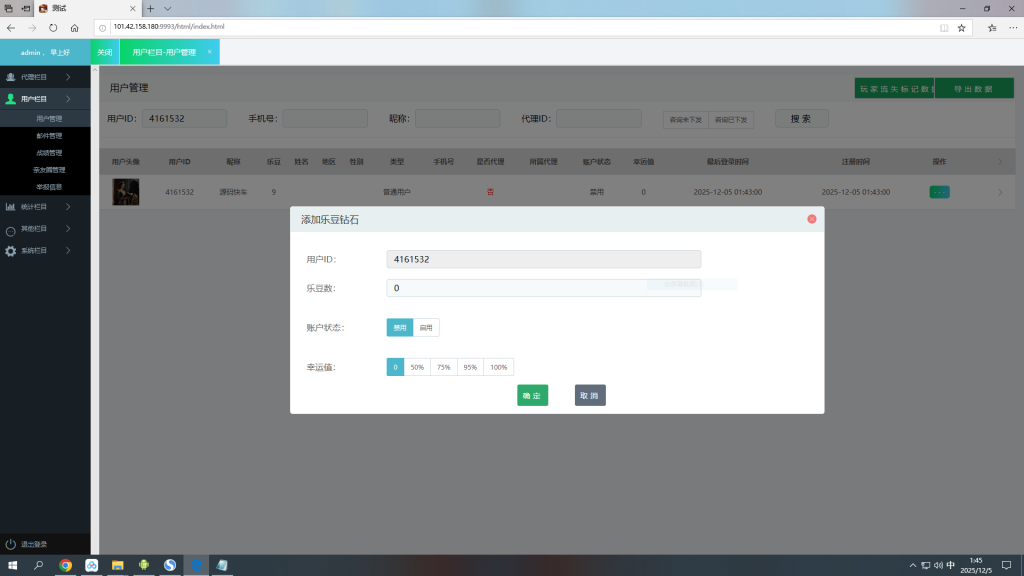Open Chrome from the taskbar
The height and width of the screenshot is (576, 1024).
[66, 565]
